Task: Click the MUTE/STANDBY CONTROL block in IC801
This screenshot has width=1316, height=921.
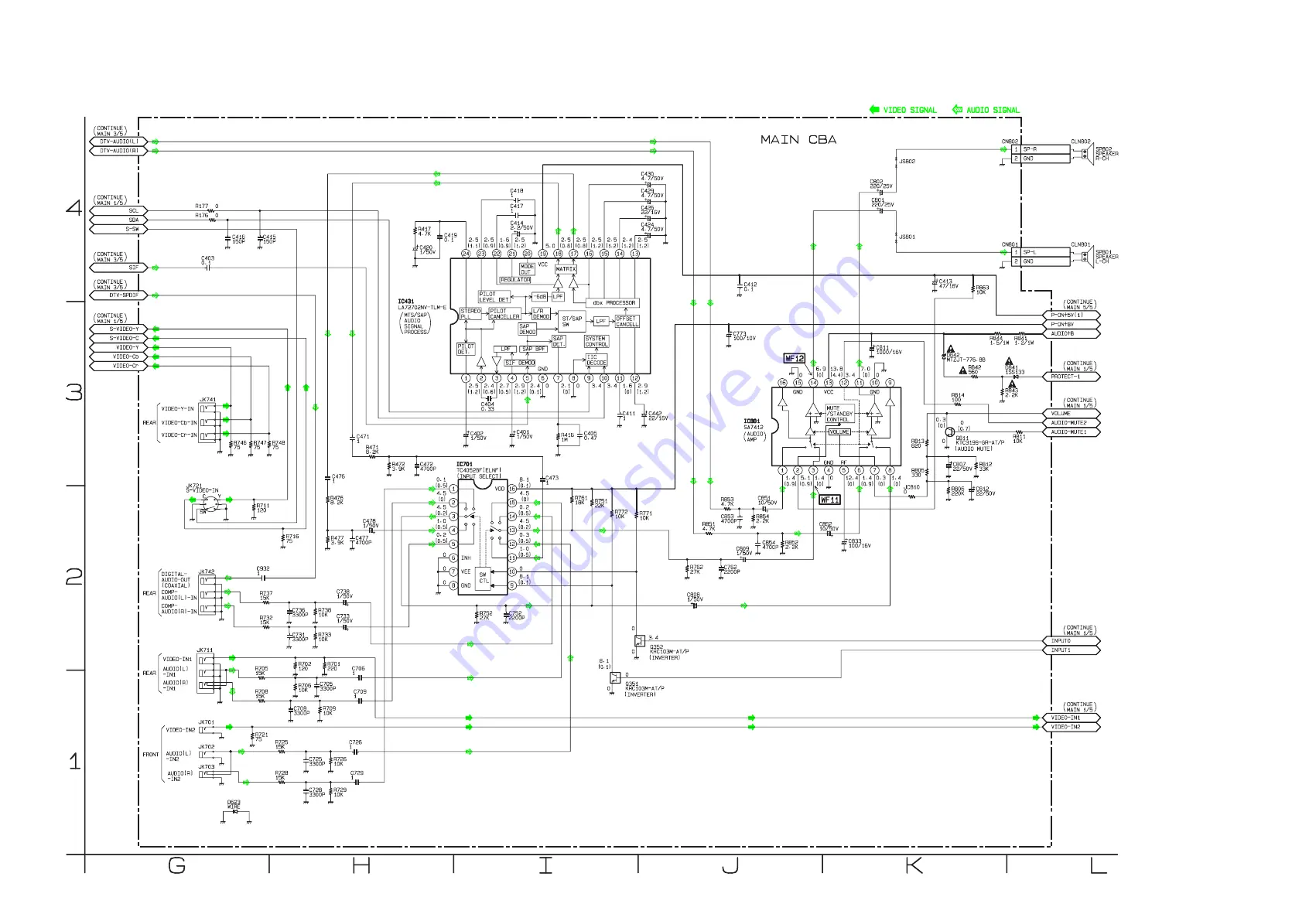Action: tap(839, 414)
